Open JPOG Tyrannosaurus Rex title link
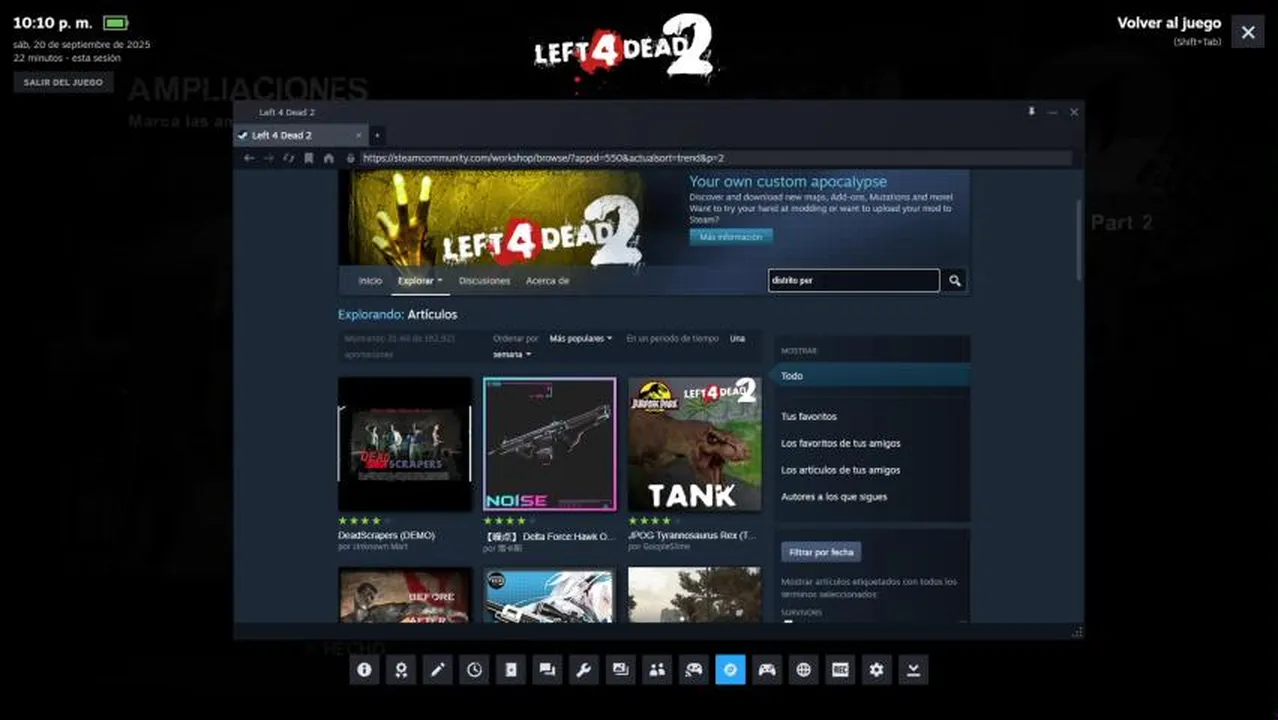 point(692,536)
